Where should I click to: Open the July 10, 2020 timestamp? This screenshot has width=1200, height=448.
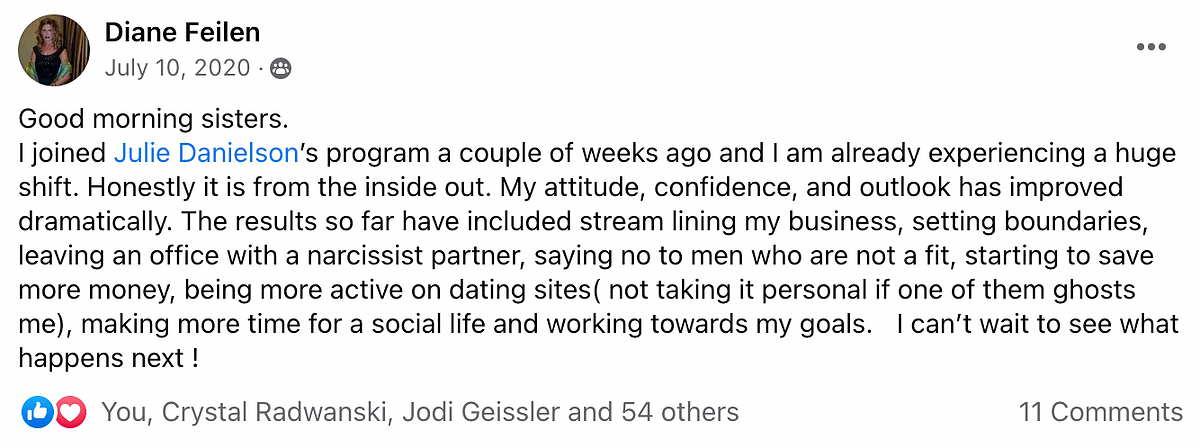[178, 68]
